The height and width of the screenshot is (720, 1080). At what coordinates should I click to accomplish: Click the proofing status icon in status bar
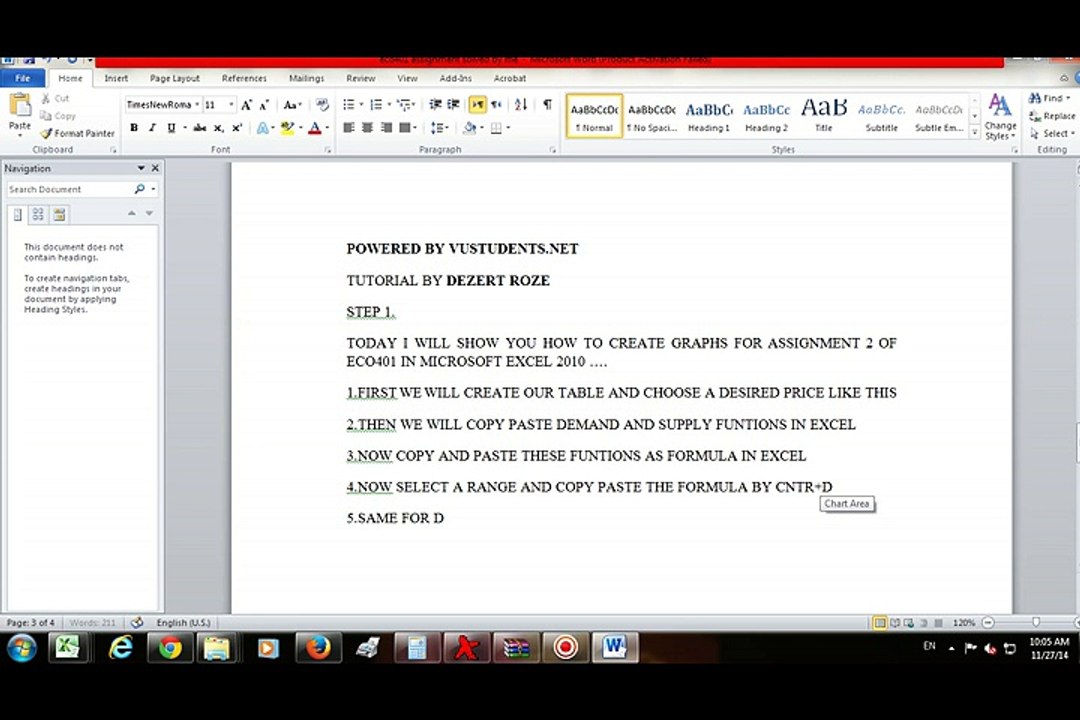(x=136, y=623)
